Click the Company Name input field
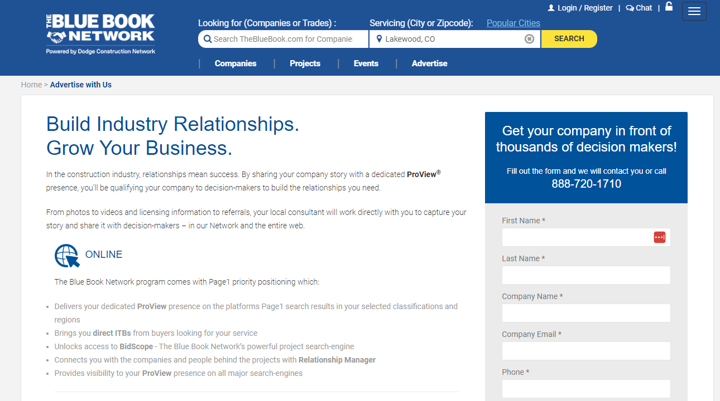Screen dimensions: 720x401 click(585, 313)
